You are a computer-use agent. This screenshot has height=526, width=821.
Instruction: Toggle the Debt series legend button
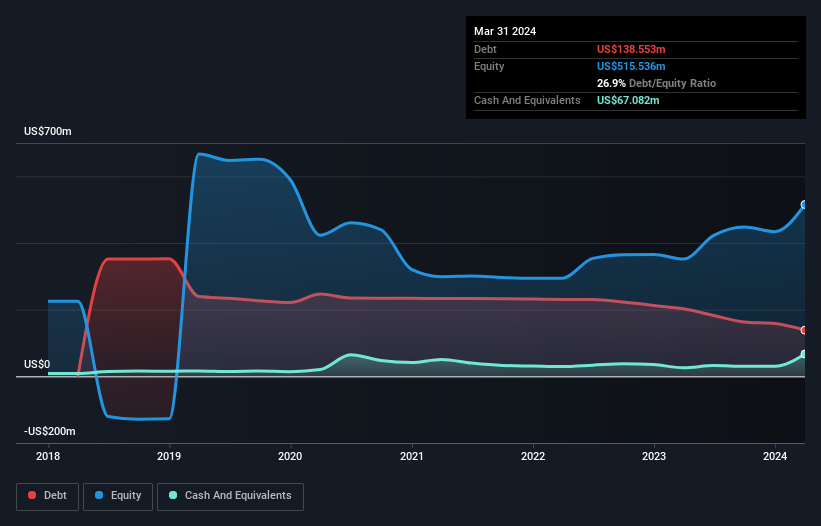(x=48, y=496)
